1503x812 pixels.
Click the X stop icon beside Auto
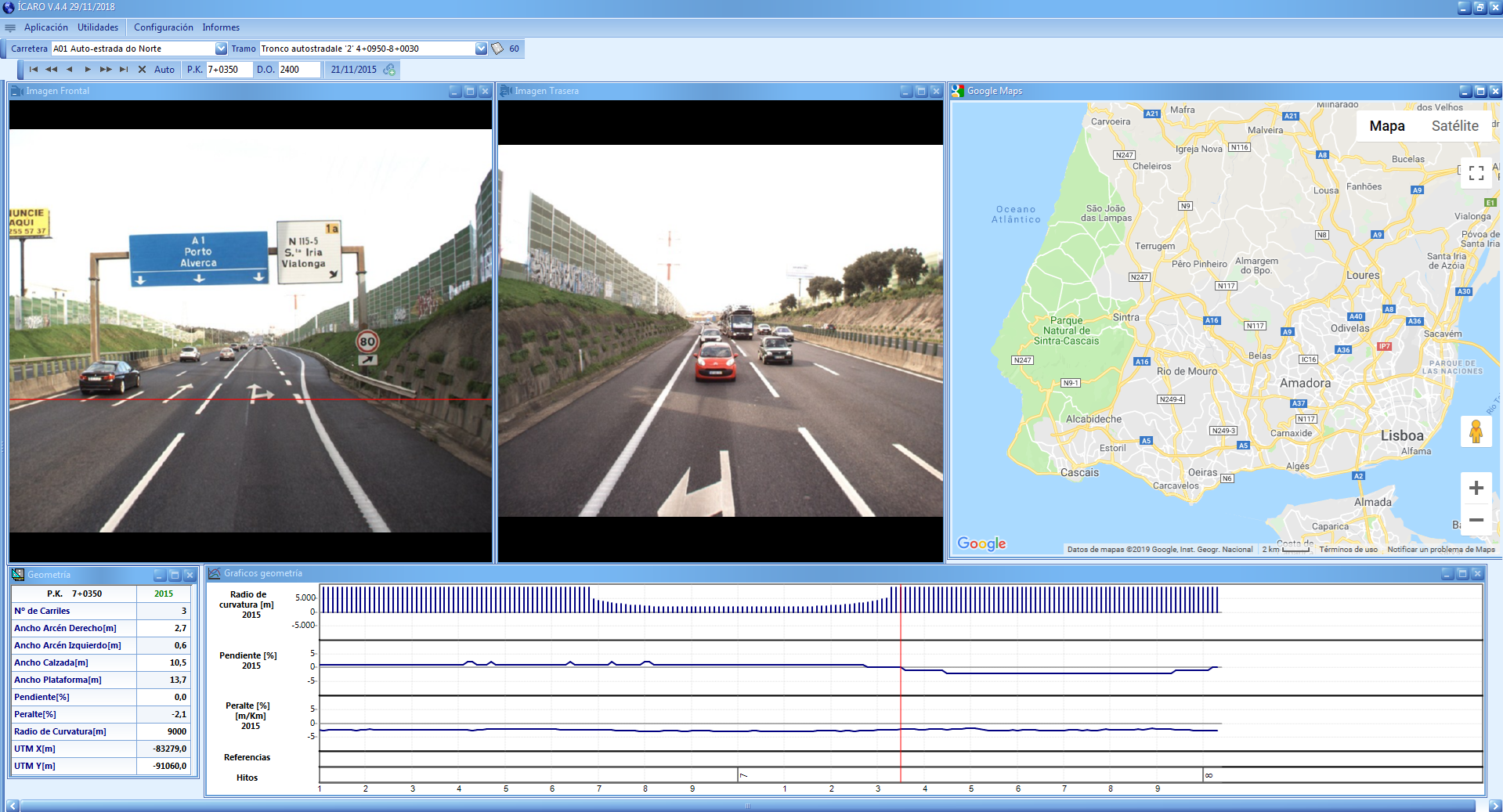click(142, 70)
